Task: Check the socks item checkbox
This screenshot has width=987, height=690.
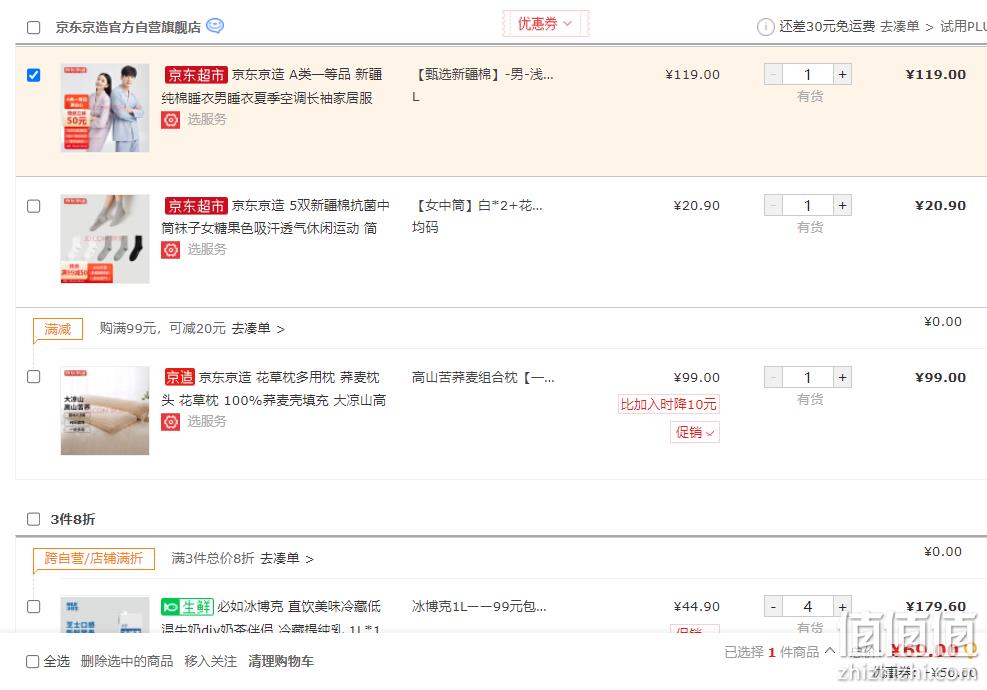Action: (33, 206)
